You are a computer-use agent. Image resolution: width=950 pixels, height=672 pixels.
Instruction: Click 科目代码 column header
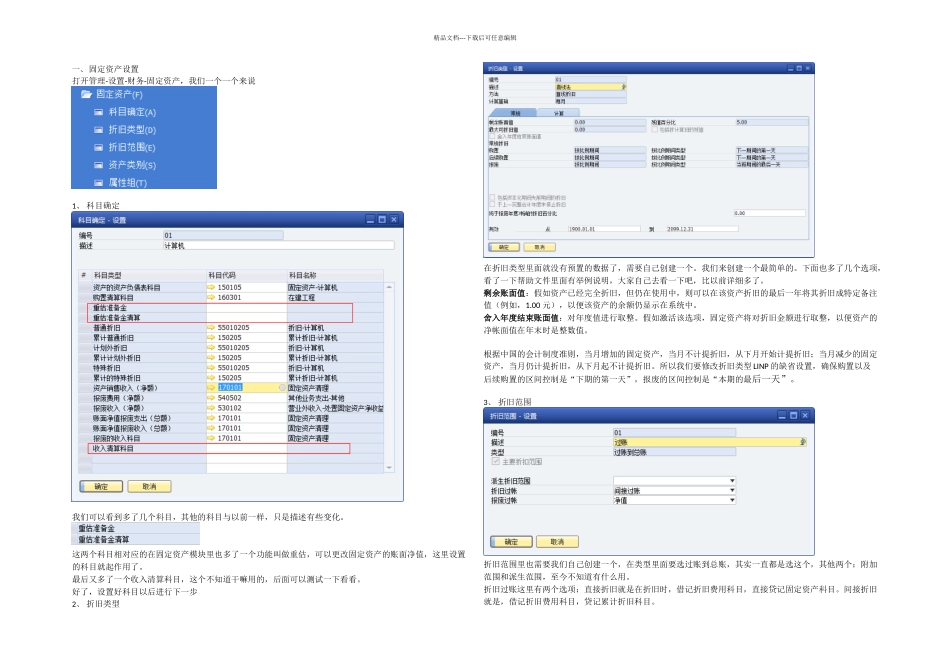tap(247, 275)
